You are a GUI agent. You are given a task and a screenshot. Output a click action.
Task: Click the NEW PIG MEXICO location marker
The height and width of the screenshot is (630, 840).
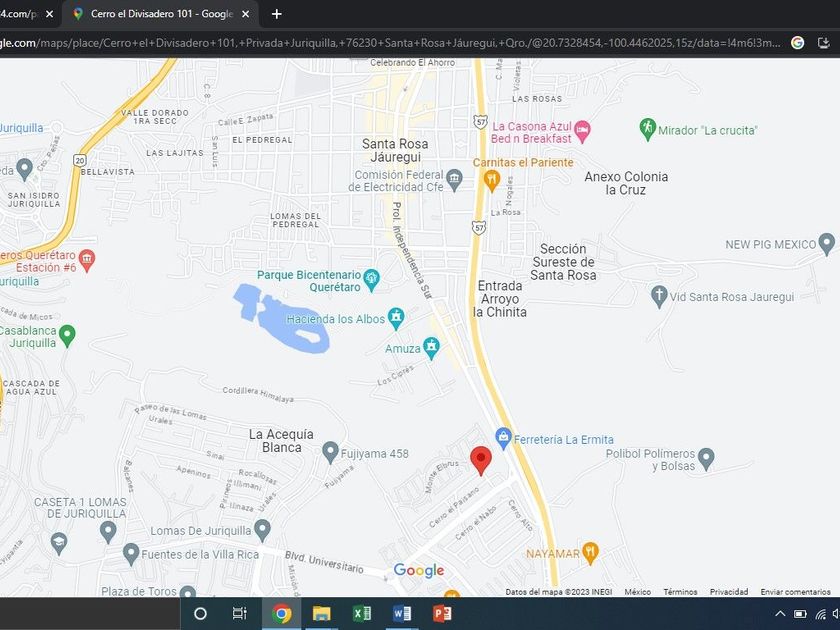827,244
